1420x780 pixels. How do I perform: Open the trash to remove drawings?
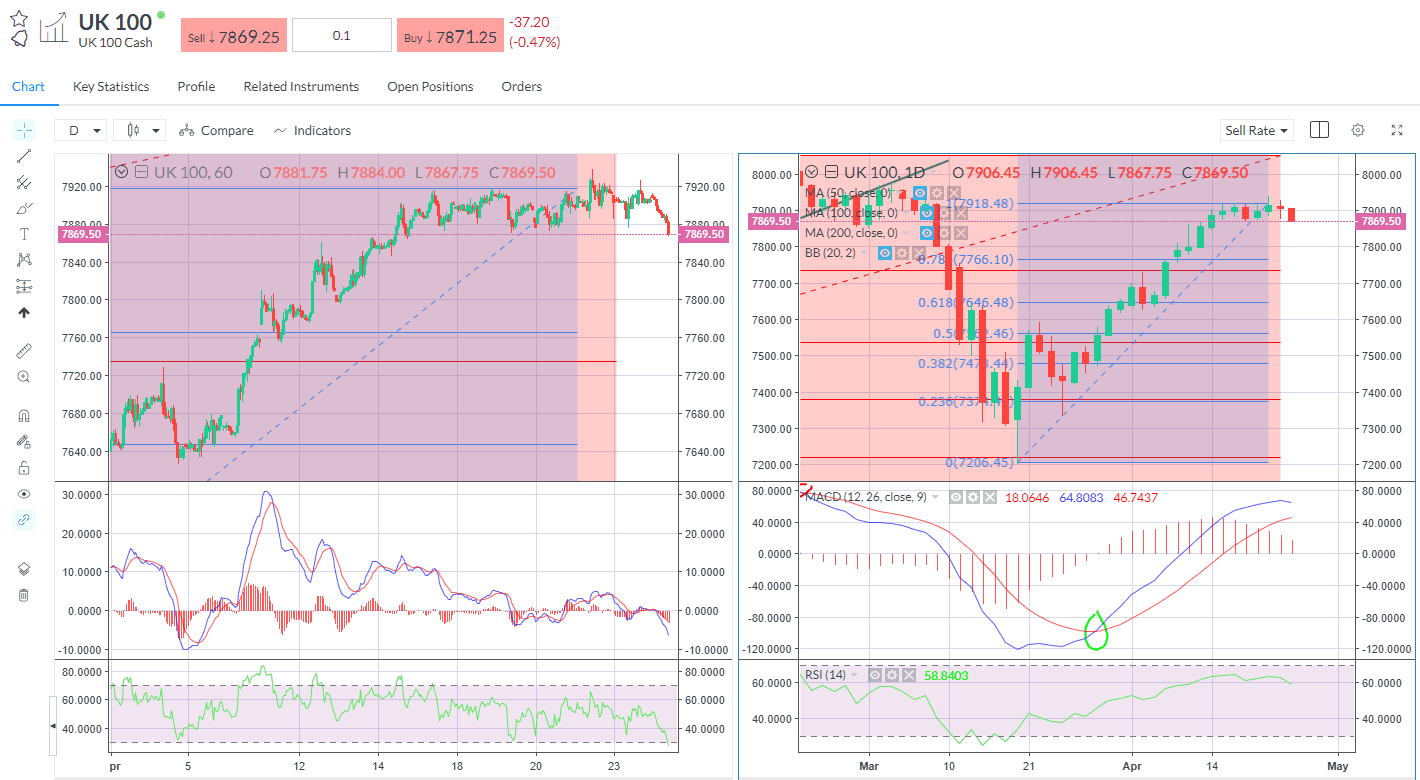(24, 595)
